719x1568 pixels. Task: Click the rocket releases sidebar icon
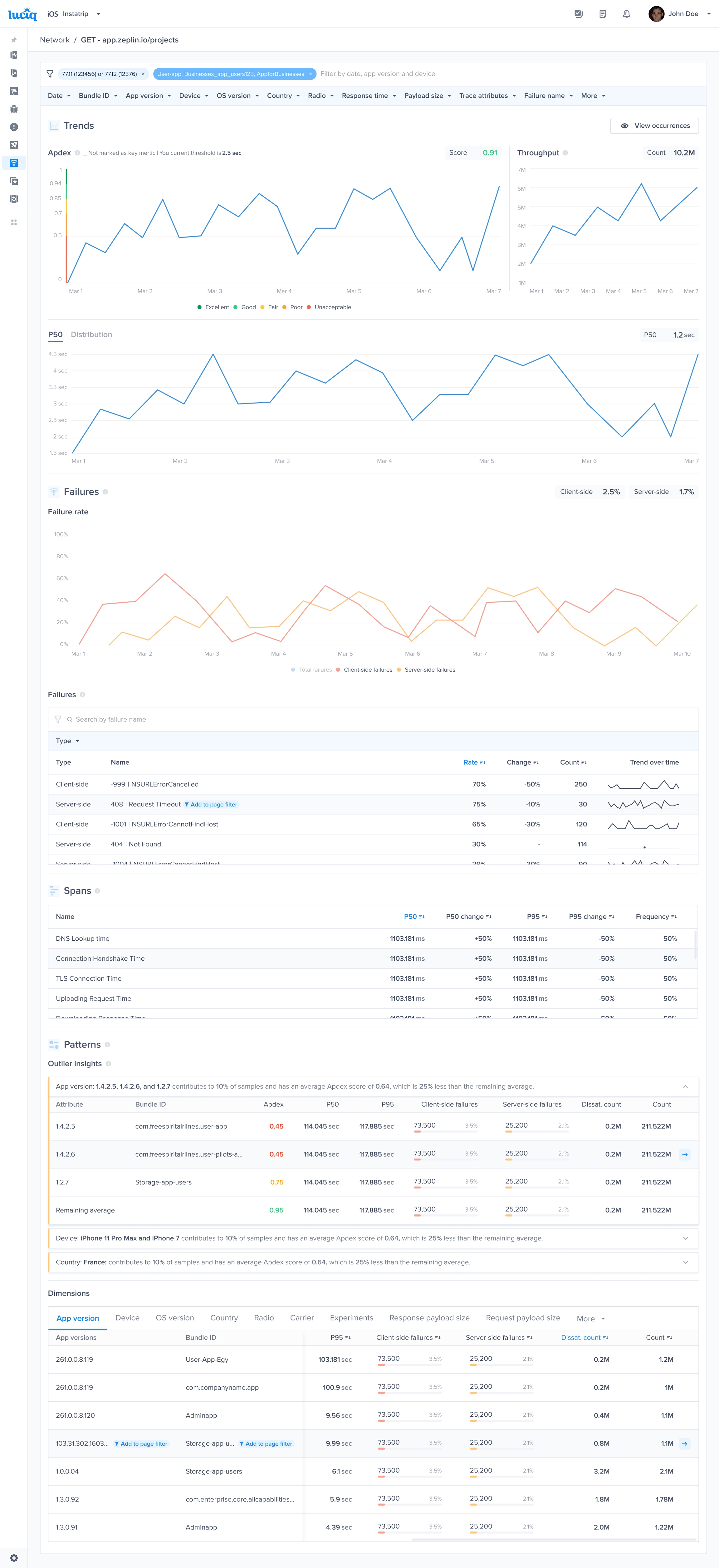13,145
